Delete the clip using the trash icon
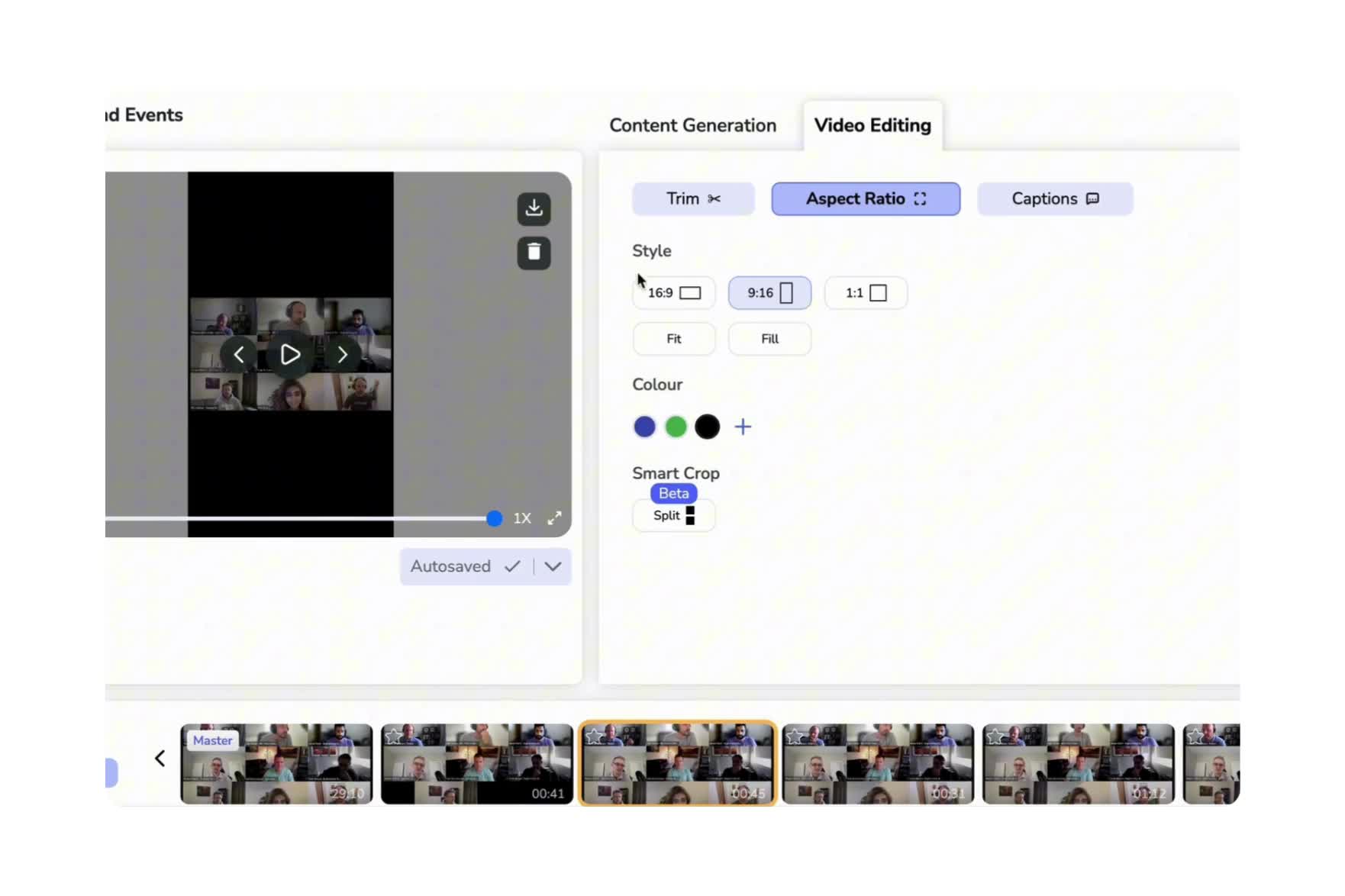1345x896 pixels. 534,252
